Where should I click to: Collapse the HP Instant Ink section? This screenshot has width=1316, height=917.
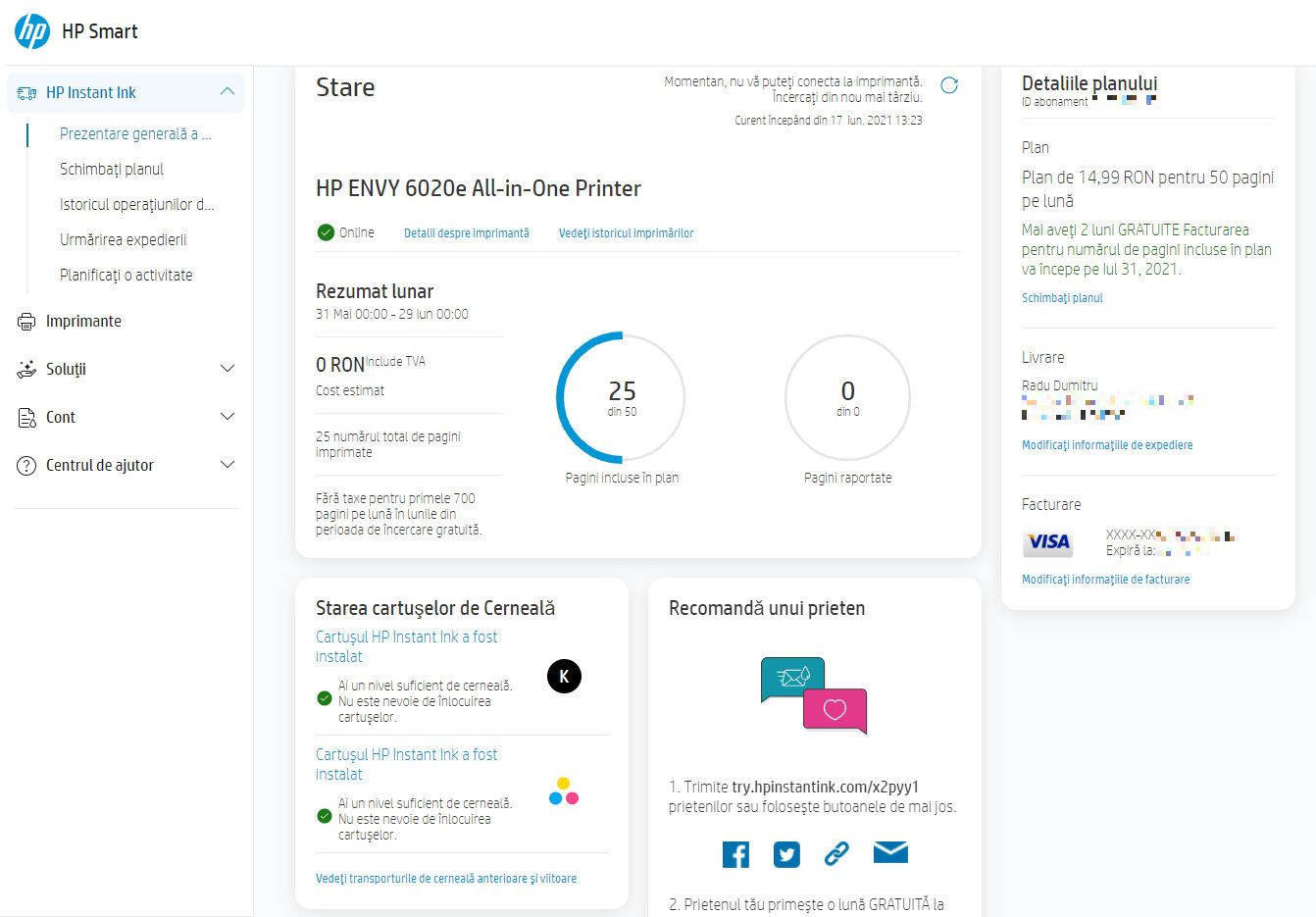(228, 92)
